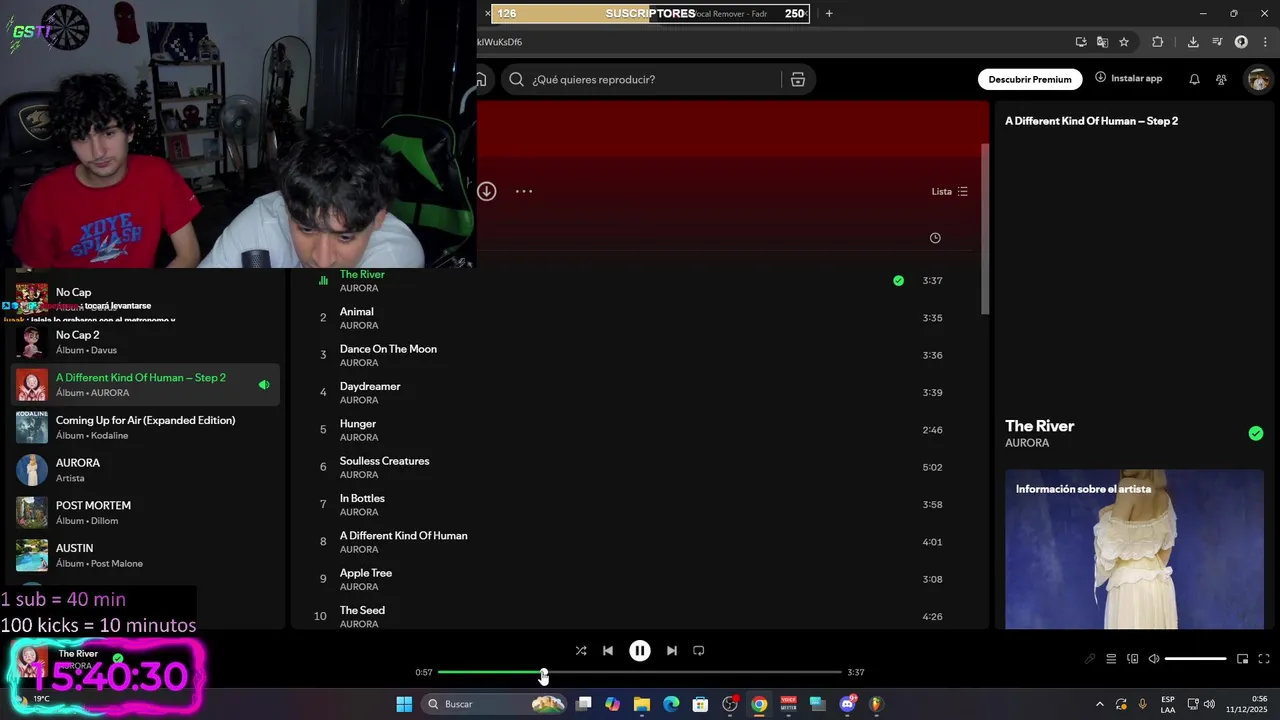Open the Chrome extensions puzzle icon
The height and width of the screenshot is (720, 1280).
(1158, 42)
